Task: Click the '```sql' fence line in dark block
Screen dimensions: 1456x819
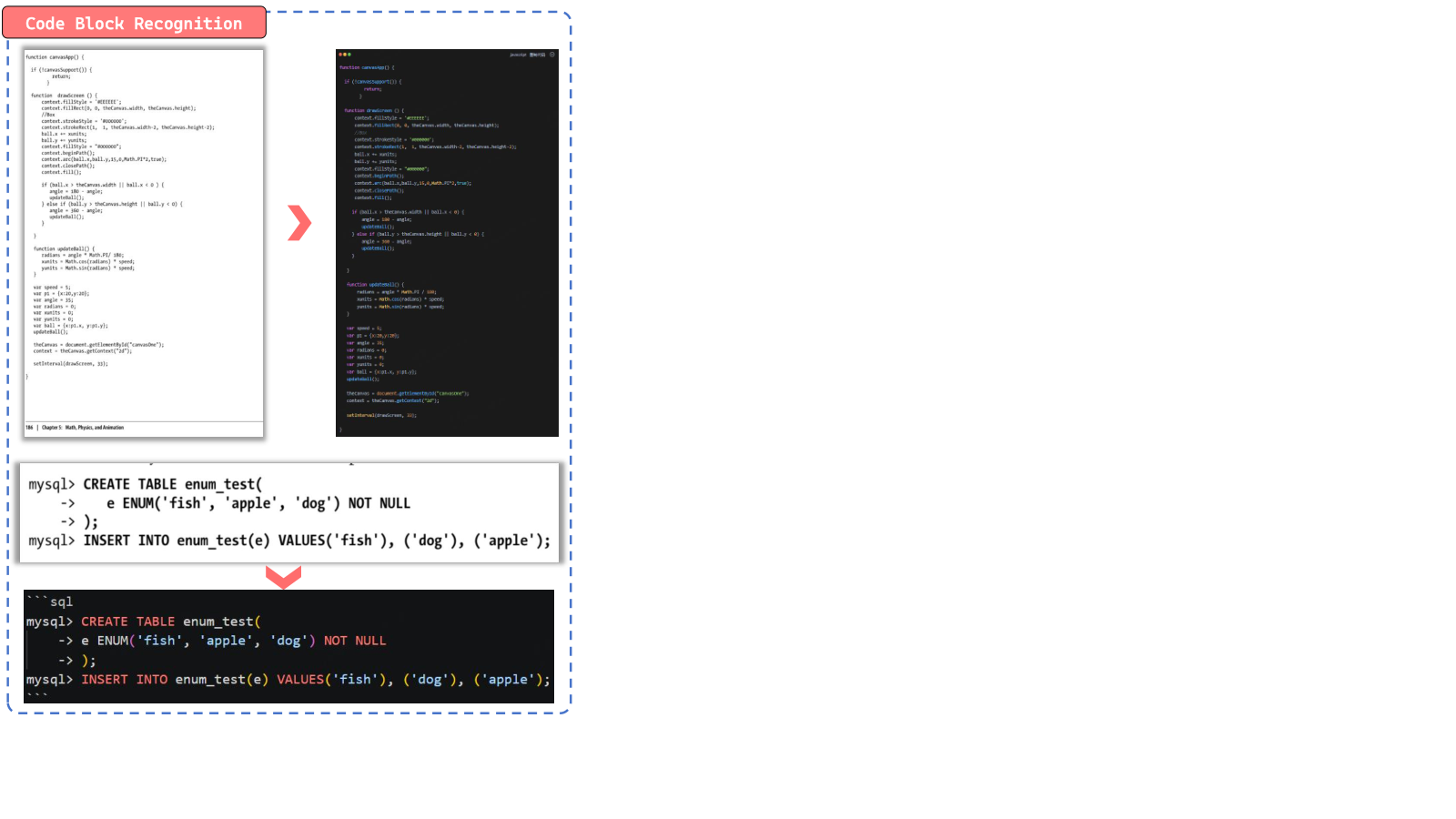Action: pos(49,602)
